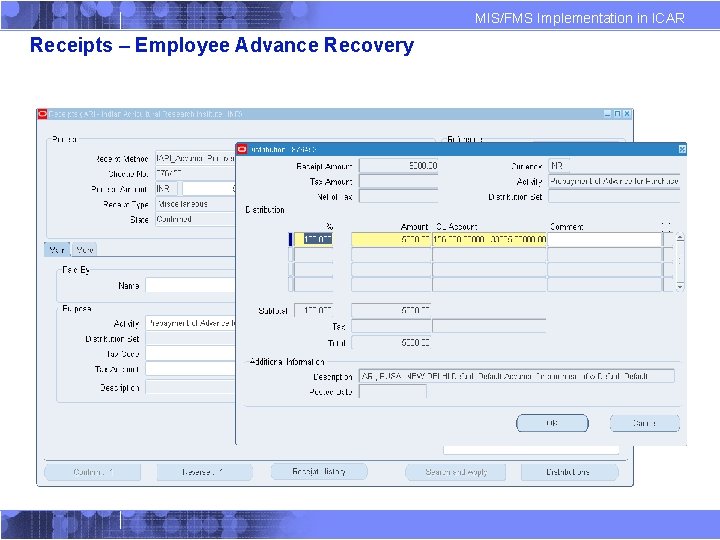Close the Distributions dialog with its X button

point(682,149)
